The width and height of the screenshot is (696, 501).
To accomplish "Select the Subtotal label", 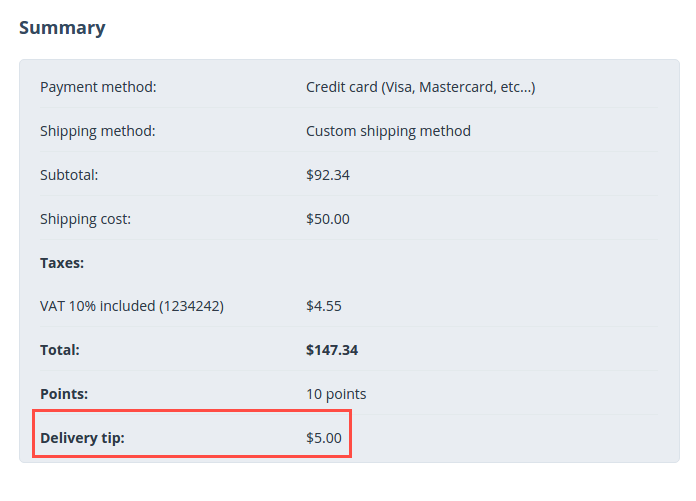I will pos(69,175).
